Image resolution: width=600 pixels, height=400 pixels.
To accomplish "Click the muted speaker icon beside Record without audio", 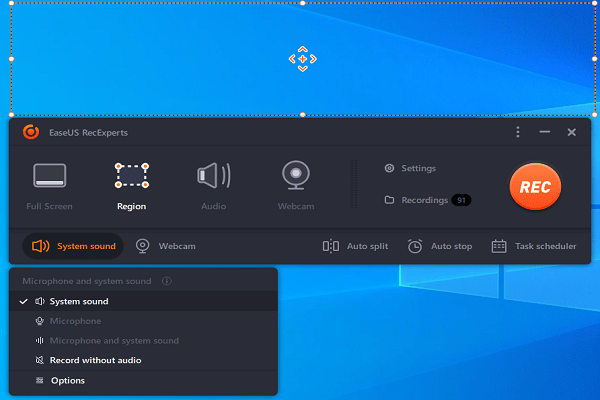I will click(x=39, y=360).
